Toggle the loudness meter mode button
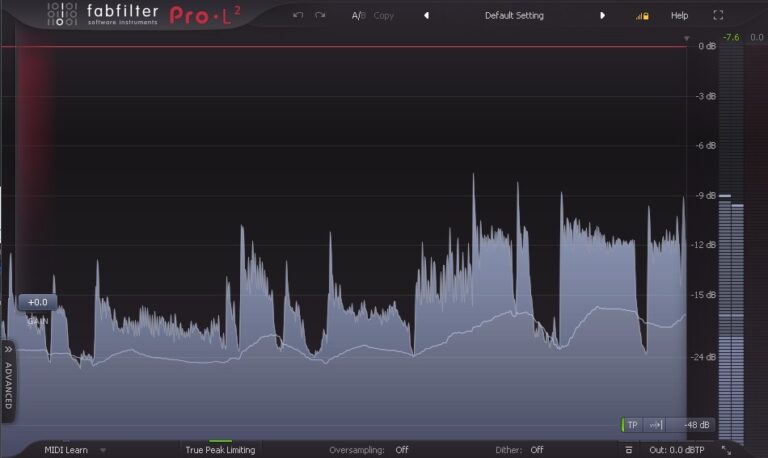Image resolution: width=768 pixels, height=458 pixels. click(653, 425)
